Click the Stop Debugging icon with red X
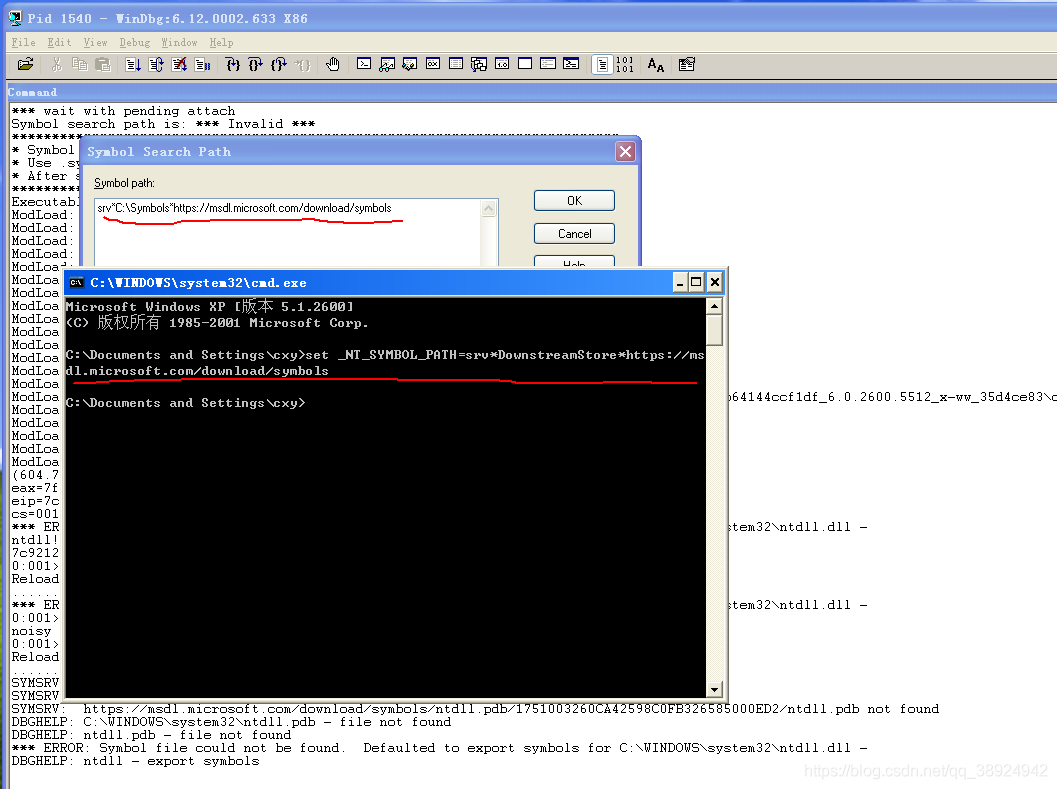The height and width of the screenshot is (789, 1057). (179, 64)
